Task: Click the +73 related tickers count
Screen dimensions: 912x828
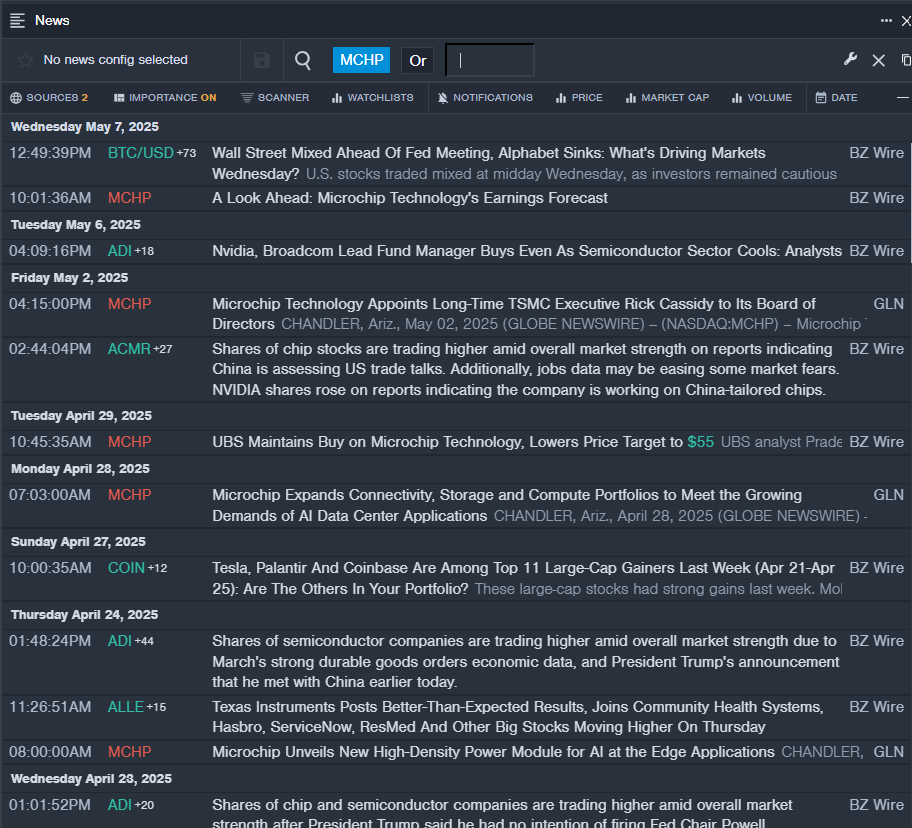Action: click(x=187, y=153)
